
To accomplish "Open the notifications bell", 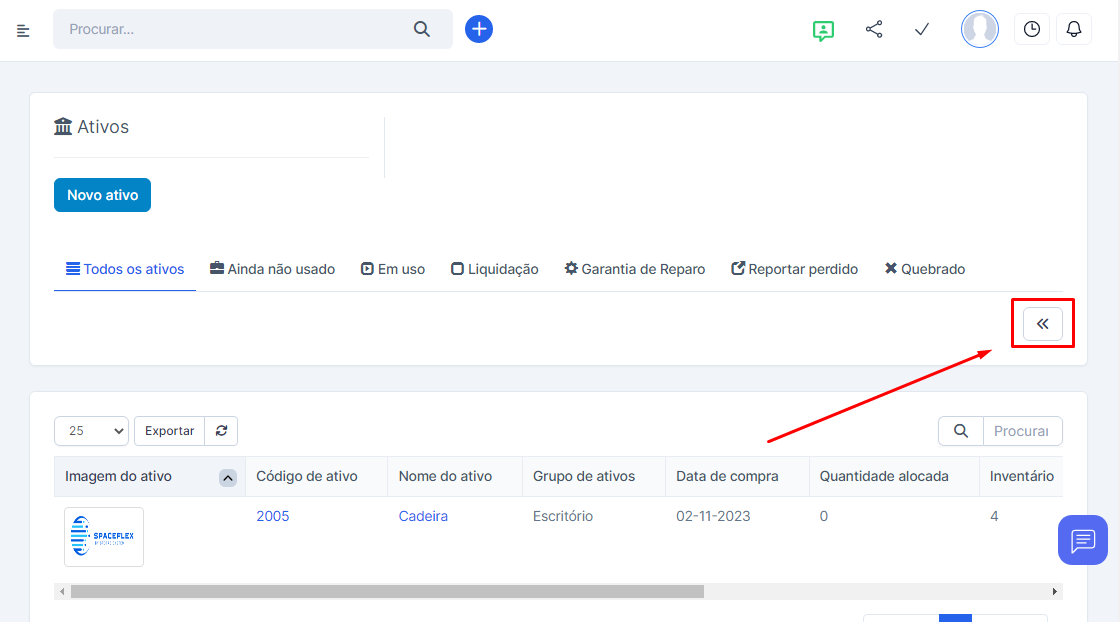I will (x=1074, y=30).
